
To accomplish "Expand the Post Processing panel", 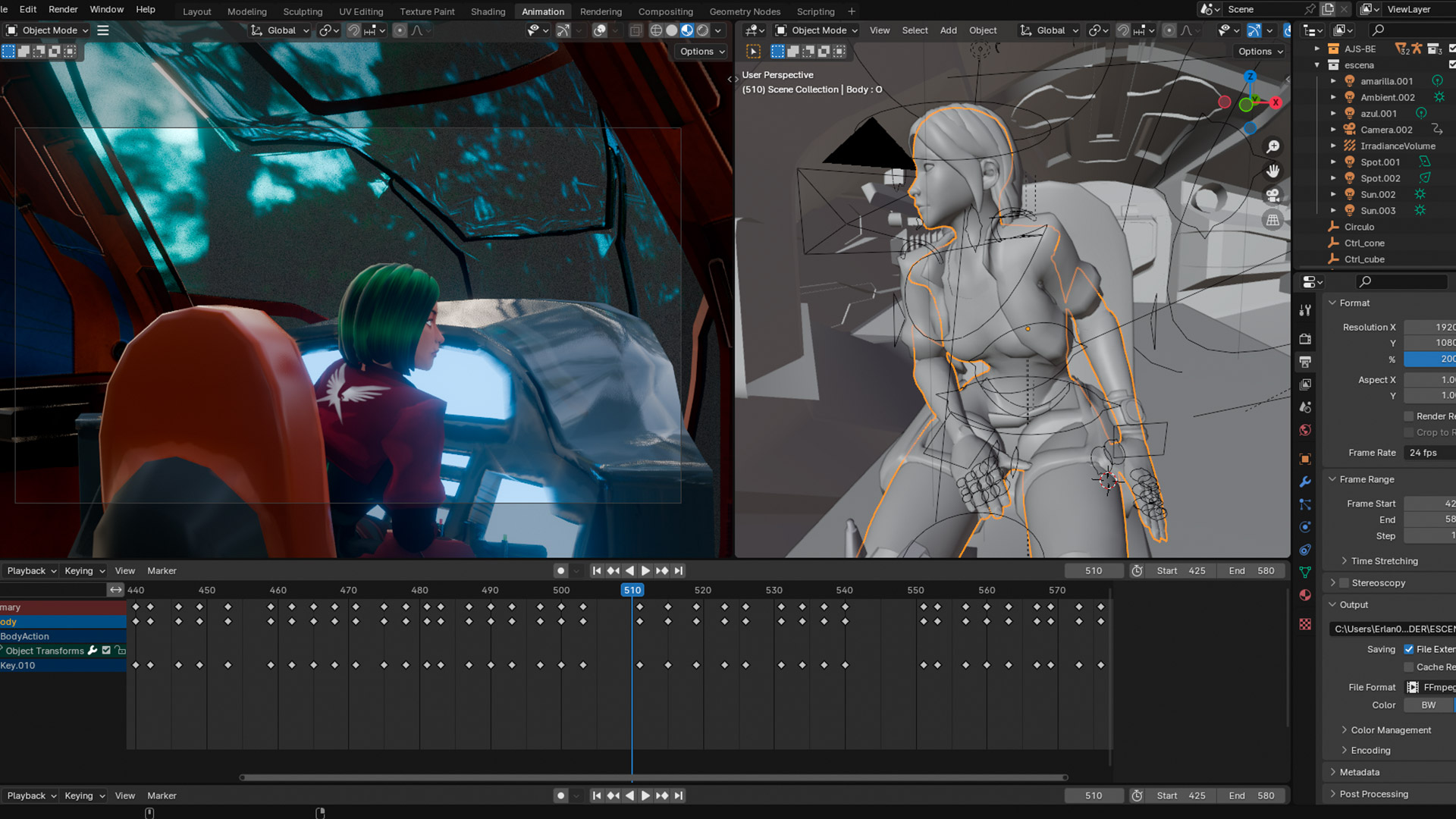I will point(1373,794).
